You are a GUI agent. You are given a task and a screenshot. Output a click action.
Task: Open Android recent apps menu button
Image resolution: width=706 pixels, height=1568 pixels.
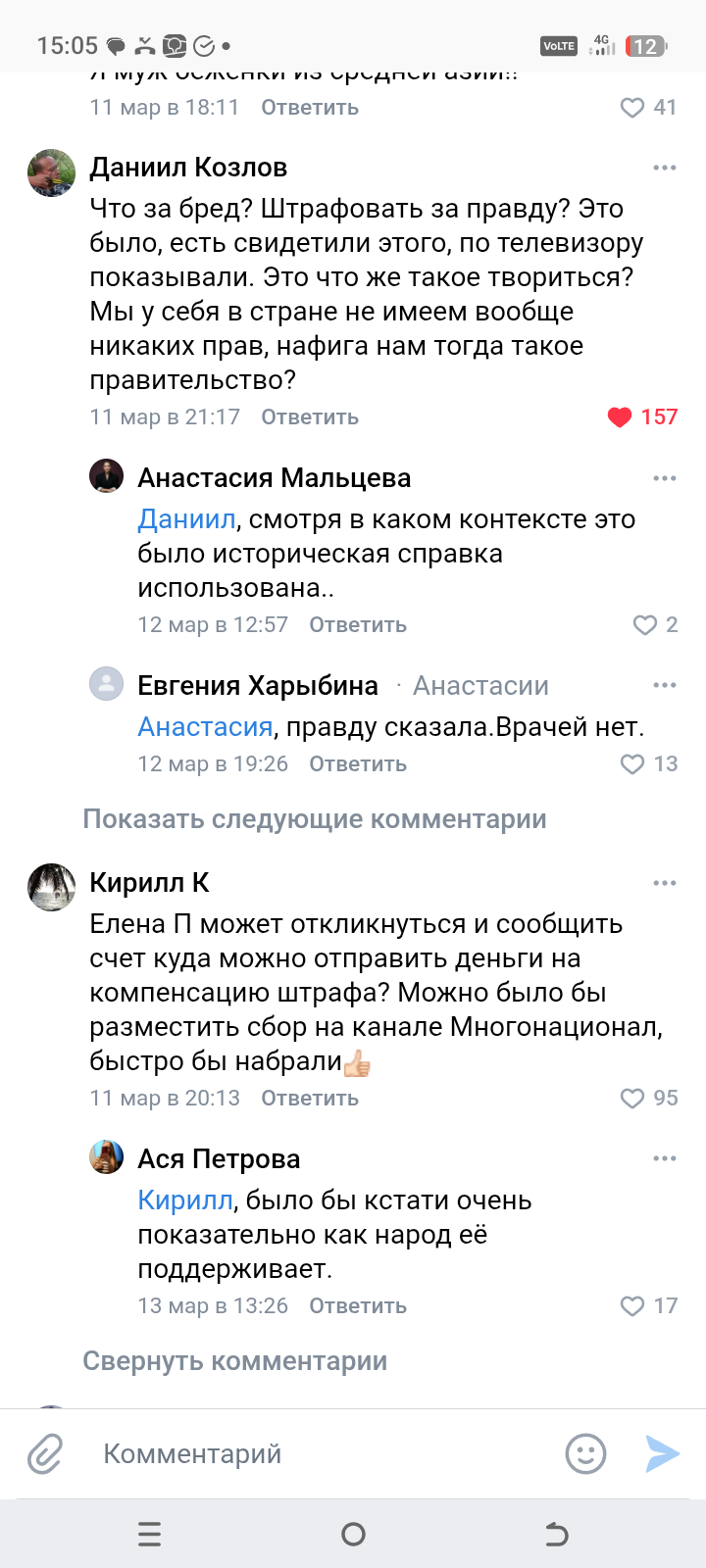[x=149, y=1534]
